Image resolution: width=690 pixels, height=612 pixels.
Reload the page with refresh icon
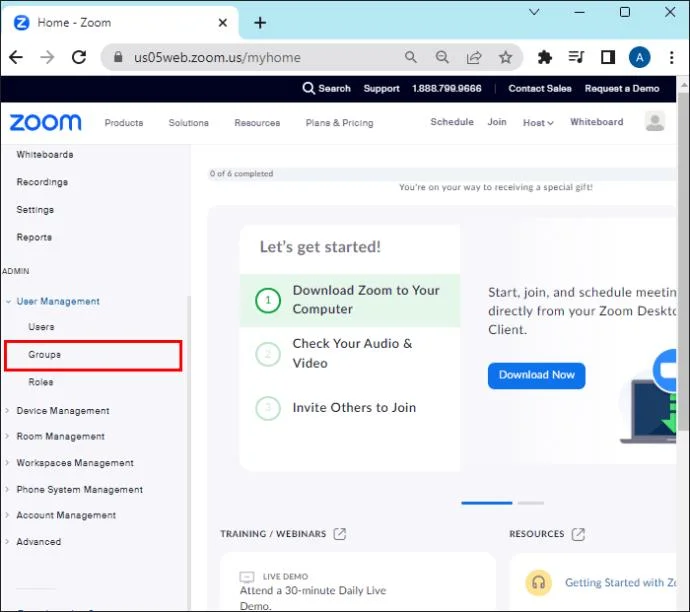79,57
